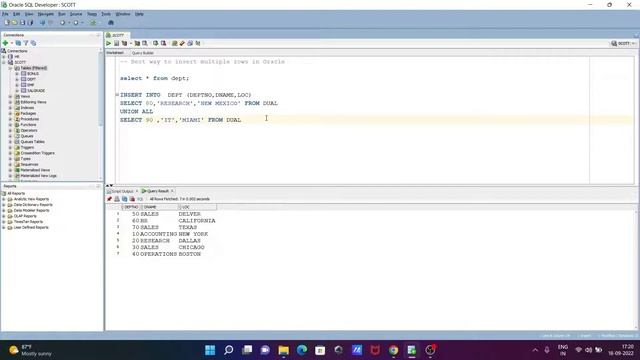
Task: Expand the DEPT table node
Action: click(17, 79)
